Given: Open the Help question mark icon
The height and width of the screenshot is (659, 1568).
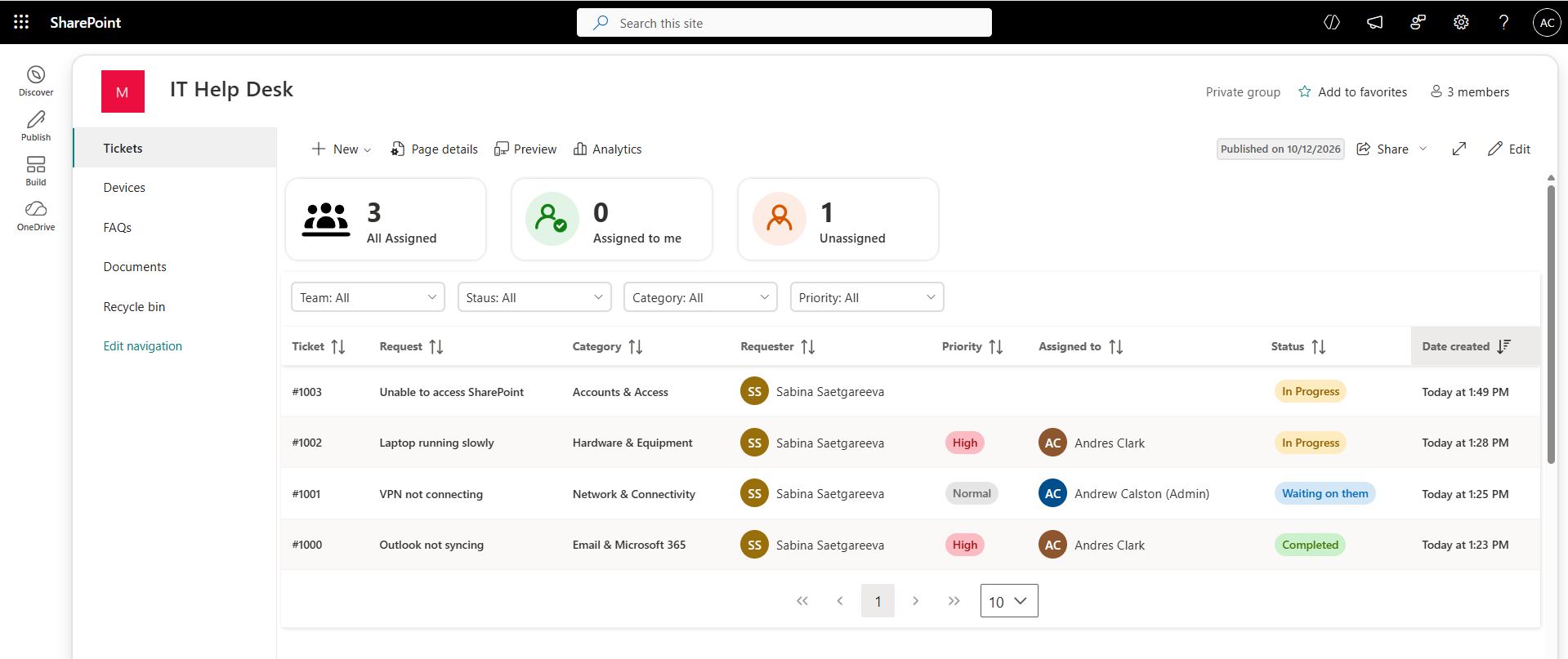Looking at the screenshot, I should (x=1503, y=22).
